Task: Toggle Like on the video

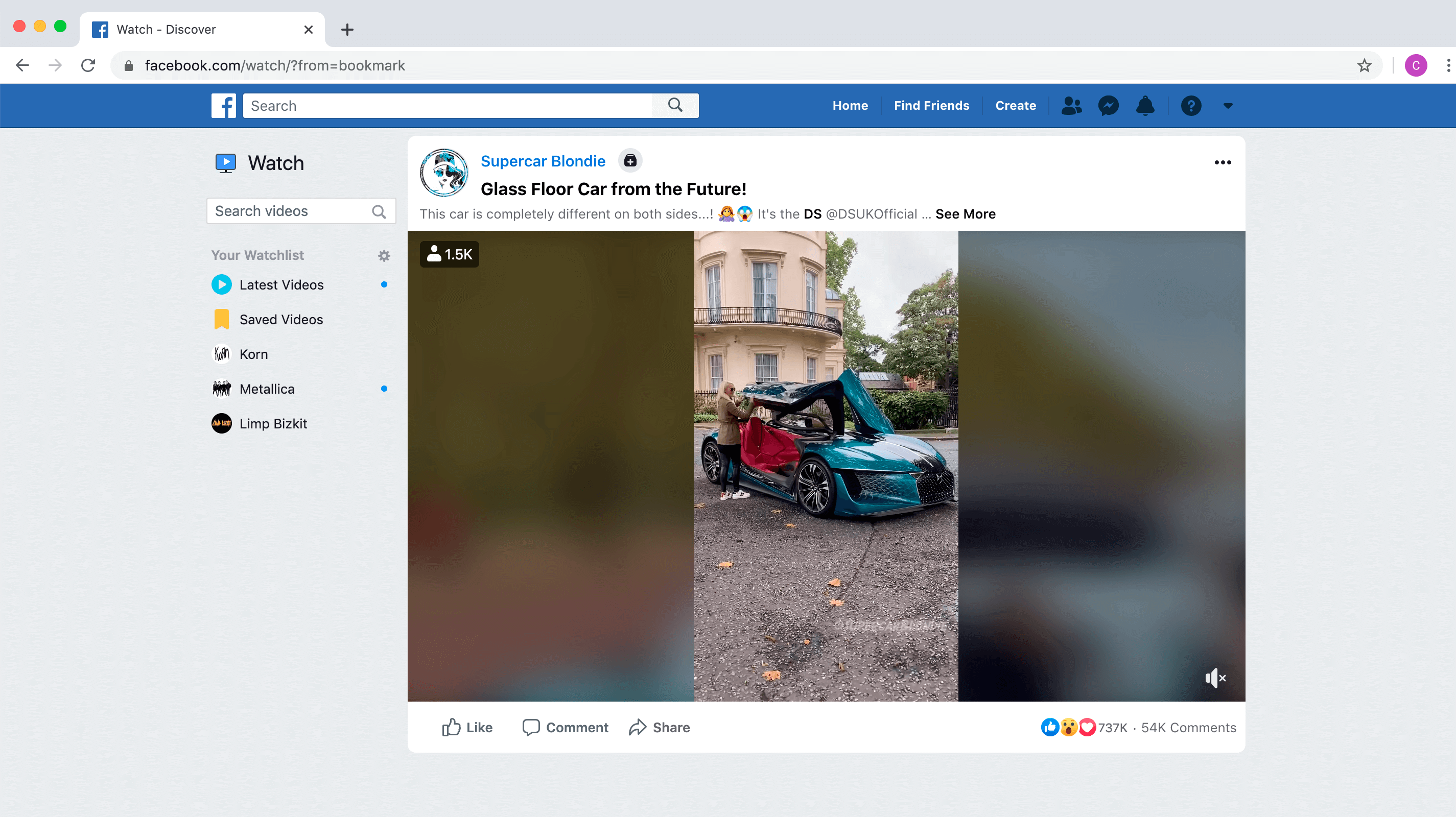Action: [467, 728]
